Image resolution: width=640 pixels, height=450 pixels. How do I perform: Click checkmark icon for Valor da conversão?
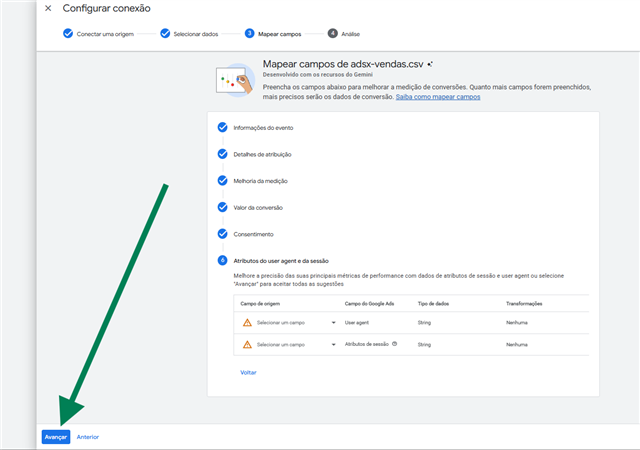coord(222,207)
